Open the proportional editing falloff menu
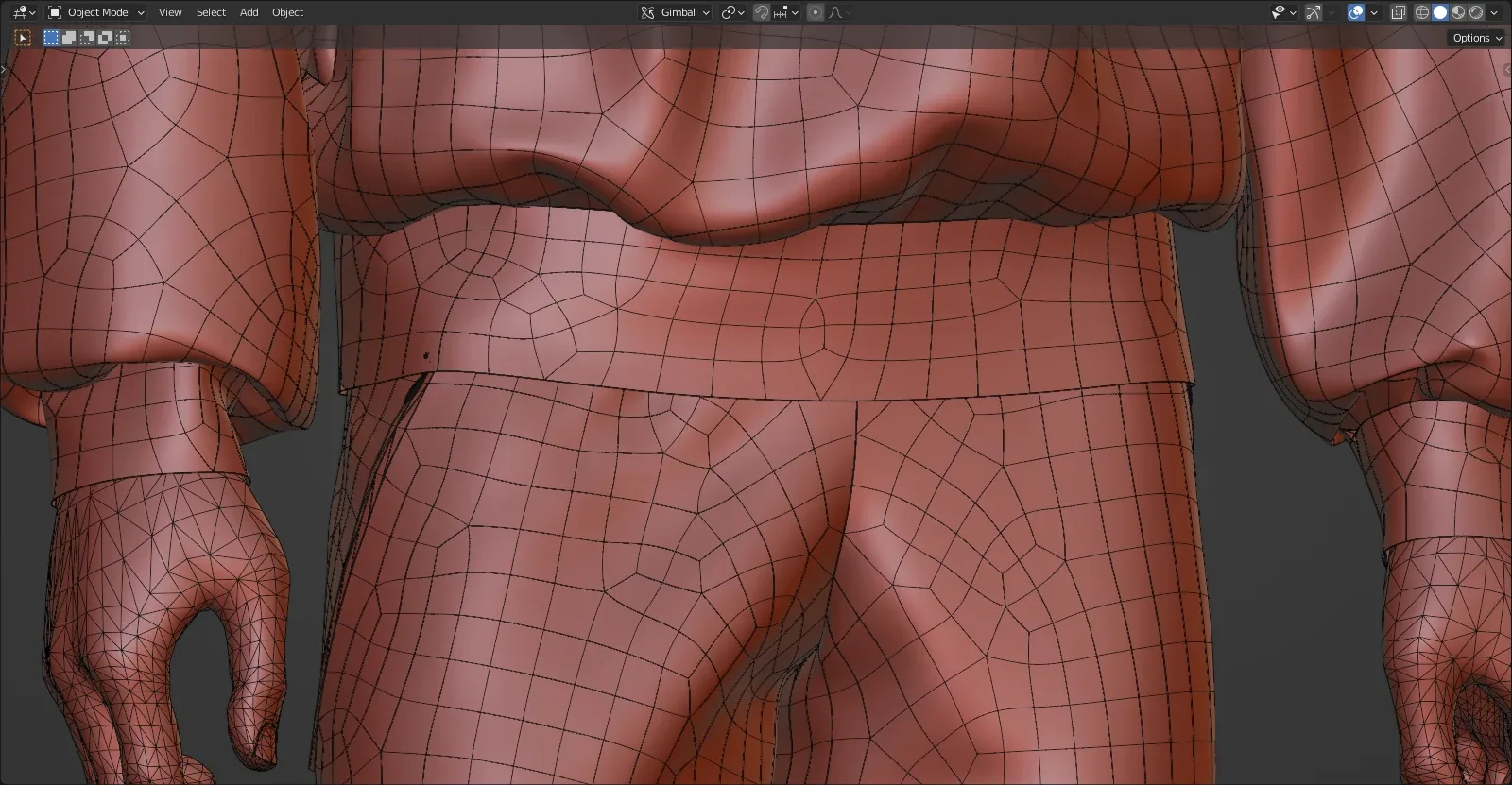 tap(839, 12)
